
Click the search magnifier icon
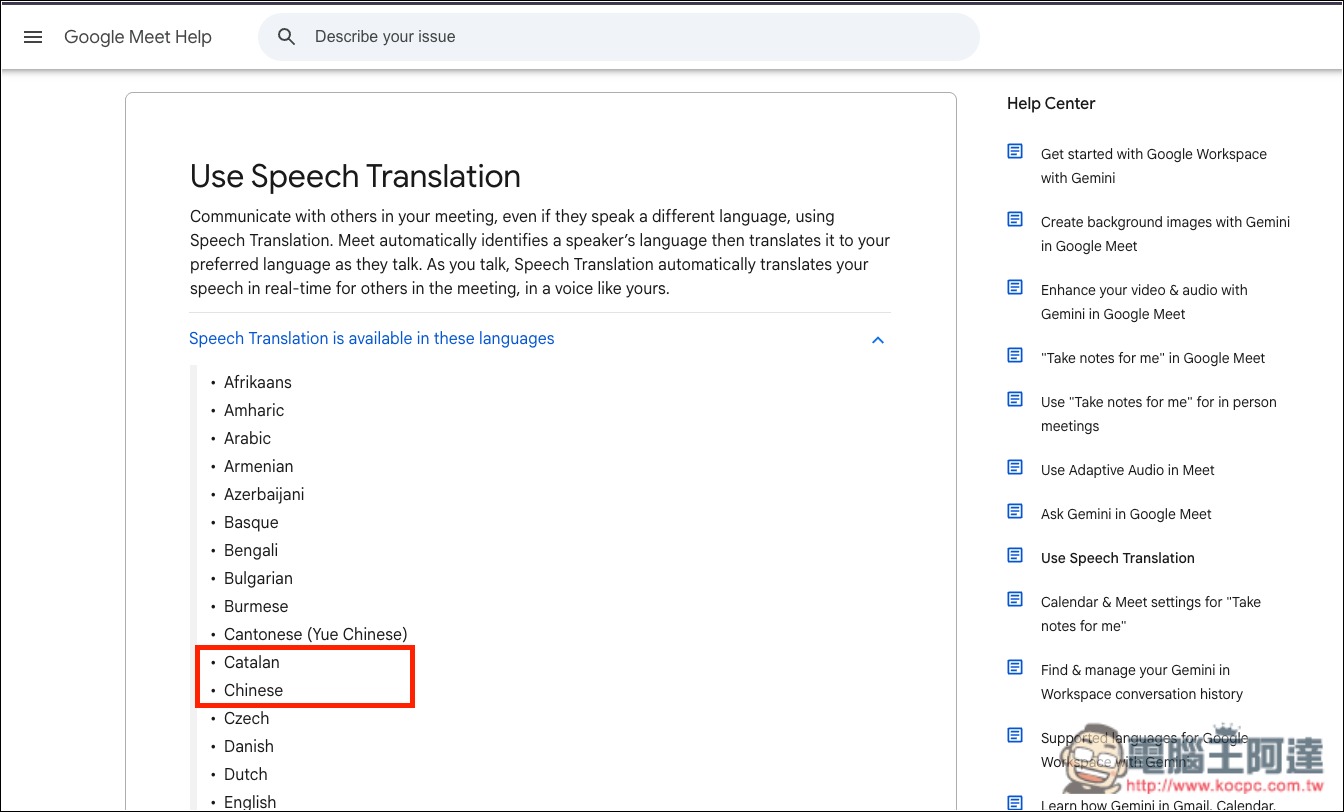click(287, 37)
